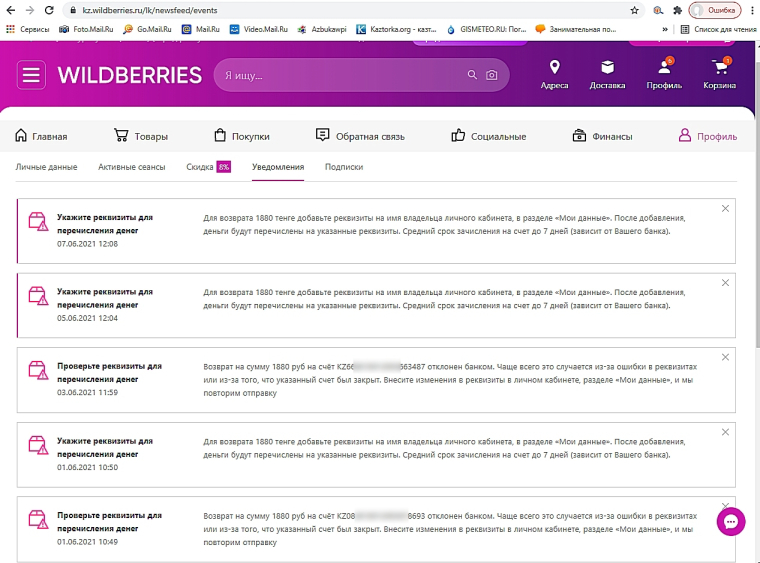Image resolution: width=760 pixels, height=563 pixels.
Task: Dismiss the 03.06.2021 11:59 notification
Action: tap(725, 357)
